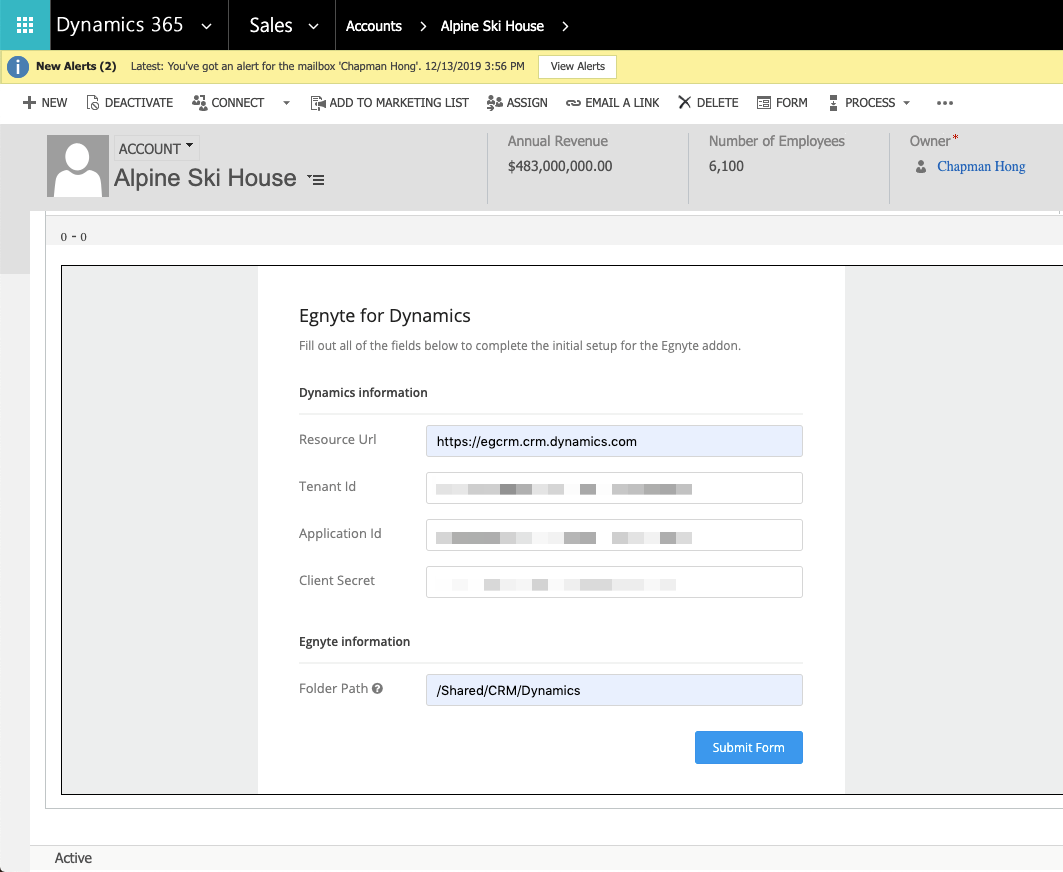Image resolution: width=1063 pixels, height=872 pixels.
Task: Open more commands ellipsis
Action: coord(945,103)
